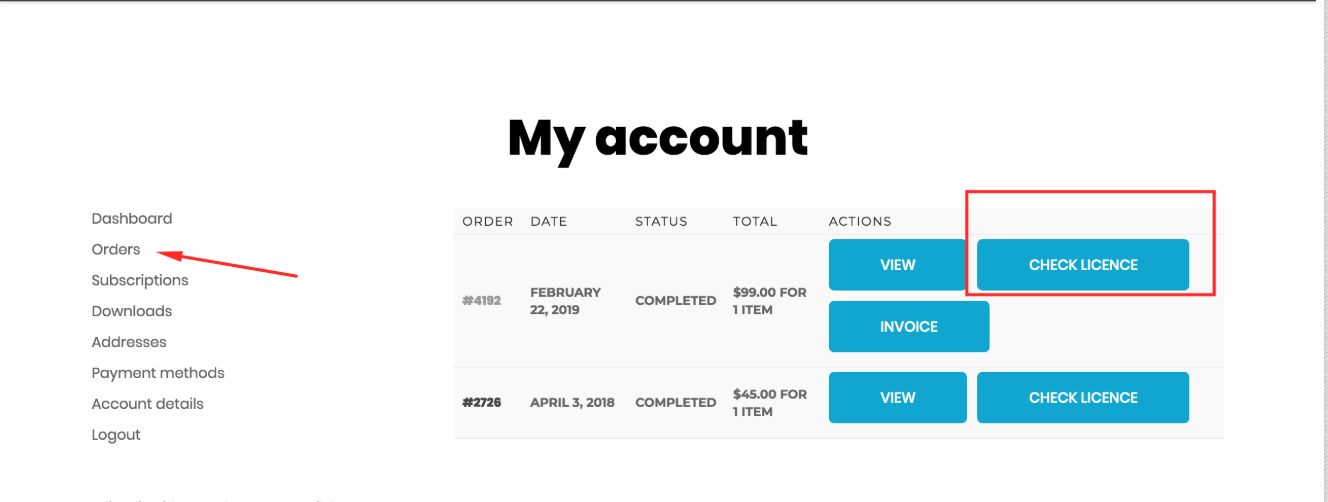Open the Invoice for order #4192
Image resolution: width=1328 pixels, height=502 pixels.
tap(909, 326)
